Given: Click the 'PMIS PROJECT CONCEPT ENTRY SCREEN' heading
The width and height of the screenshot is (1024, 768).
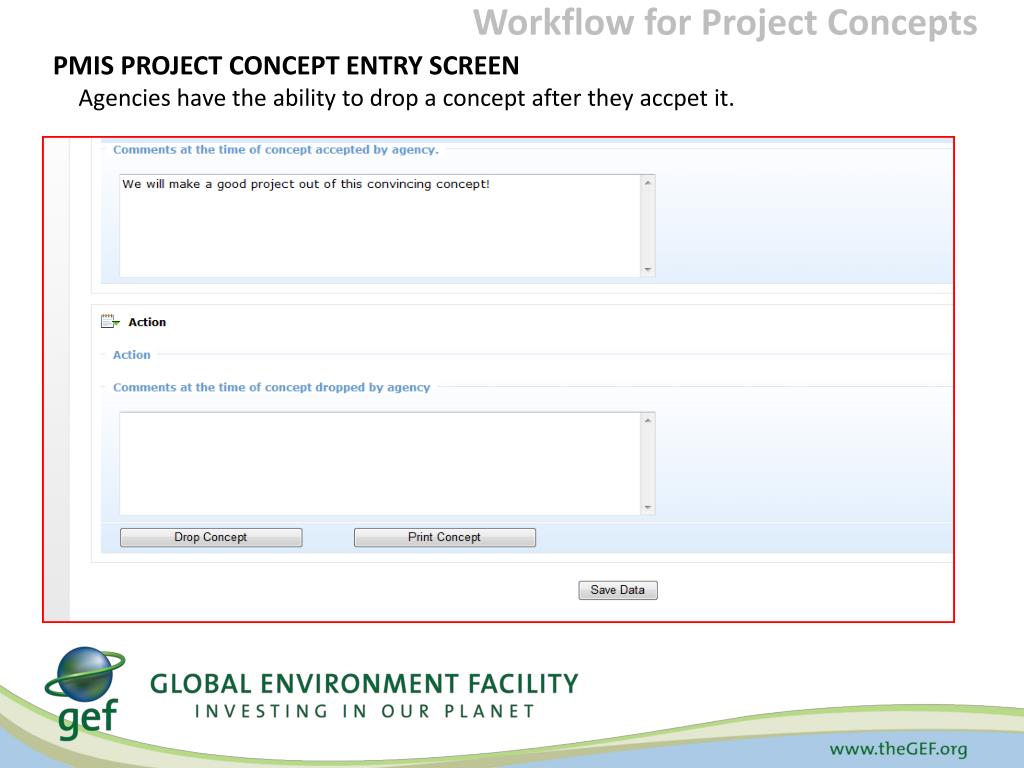Looking at the screenshot, I should (x=286, y=65).
